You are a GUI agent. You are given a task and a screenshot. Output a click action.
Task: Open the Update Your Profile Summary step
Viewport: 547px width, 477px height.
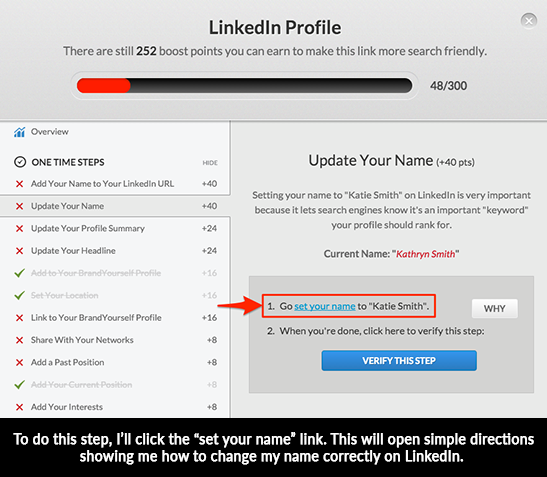coord(115,229)
